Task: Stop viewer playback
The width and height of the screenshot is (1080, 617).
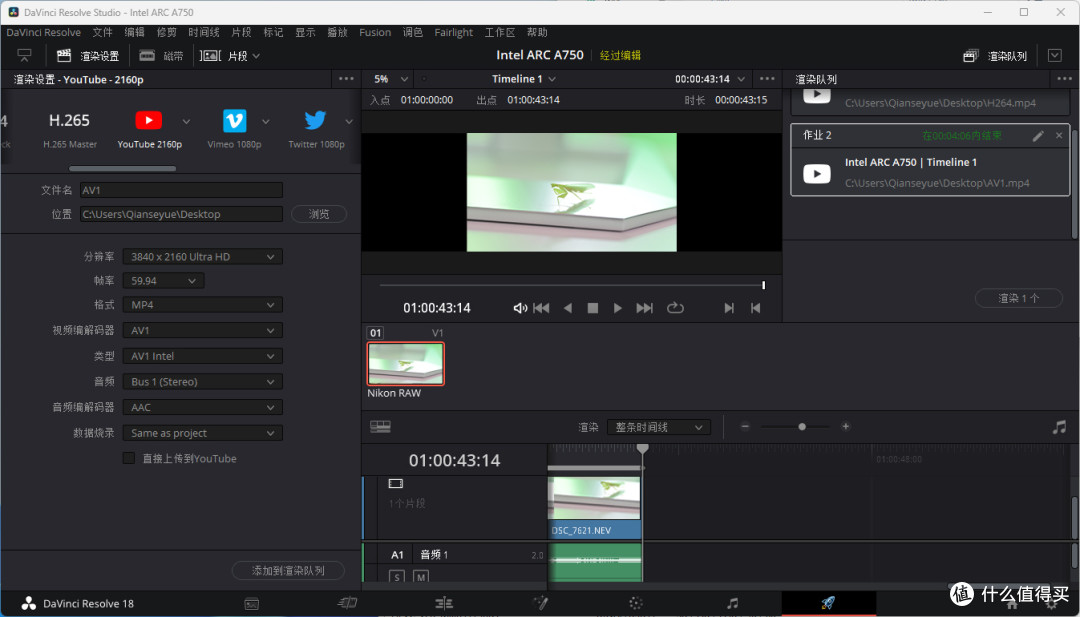Action: 592,308
